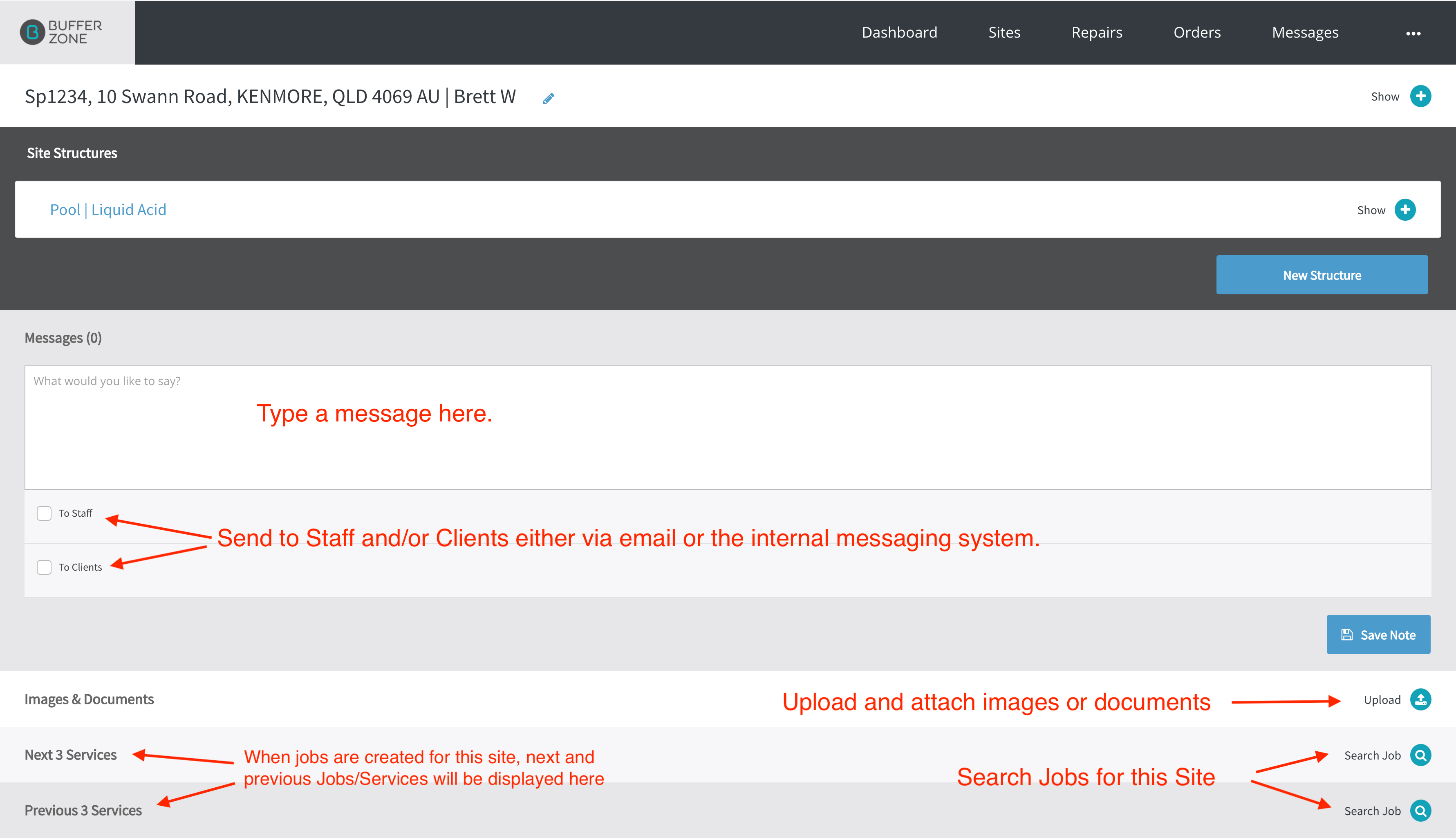Select the Site Structures heading
1456x838 pixels.
tap(72, 153)
